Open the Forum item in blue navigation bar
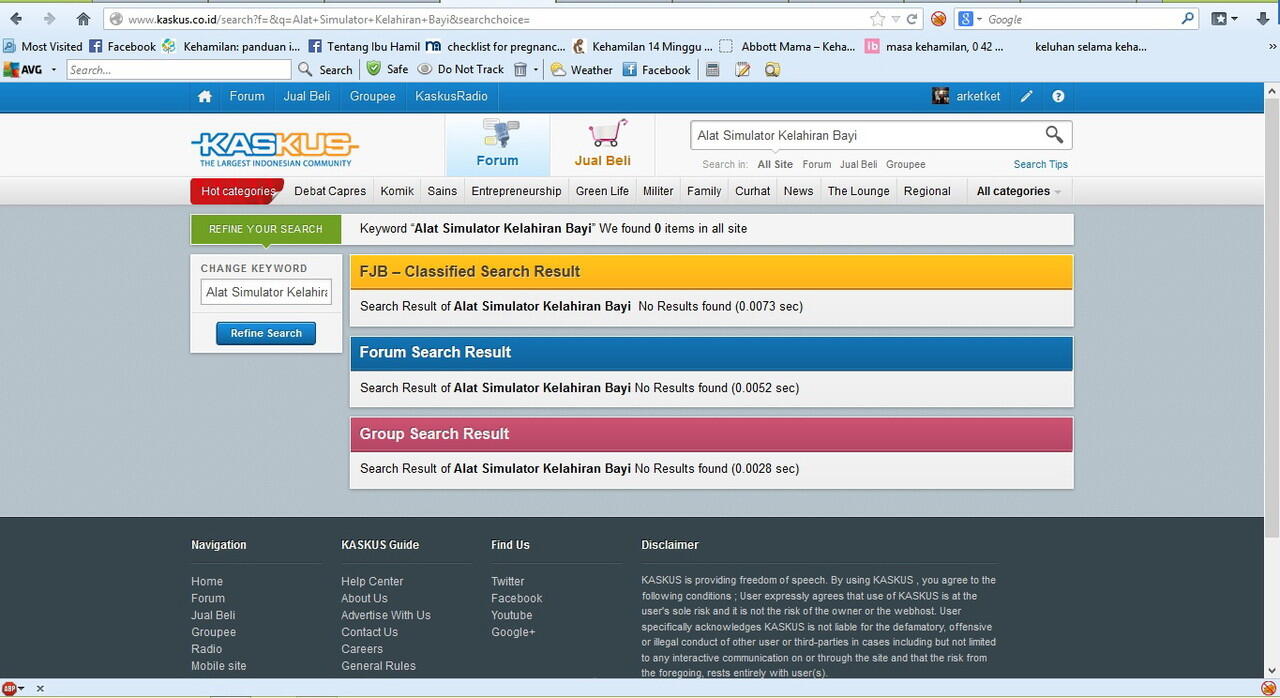 [247, 96]
